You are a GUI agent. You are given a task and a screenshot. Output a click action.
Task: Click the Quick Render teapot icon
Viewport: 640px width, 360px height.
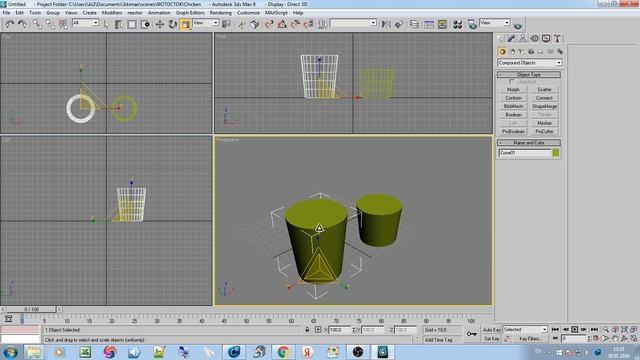coord(518,25)
